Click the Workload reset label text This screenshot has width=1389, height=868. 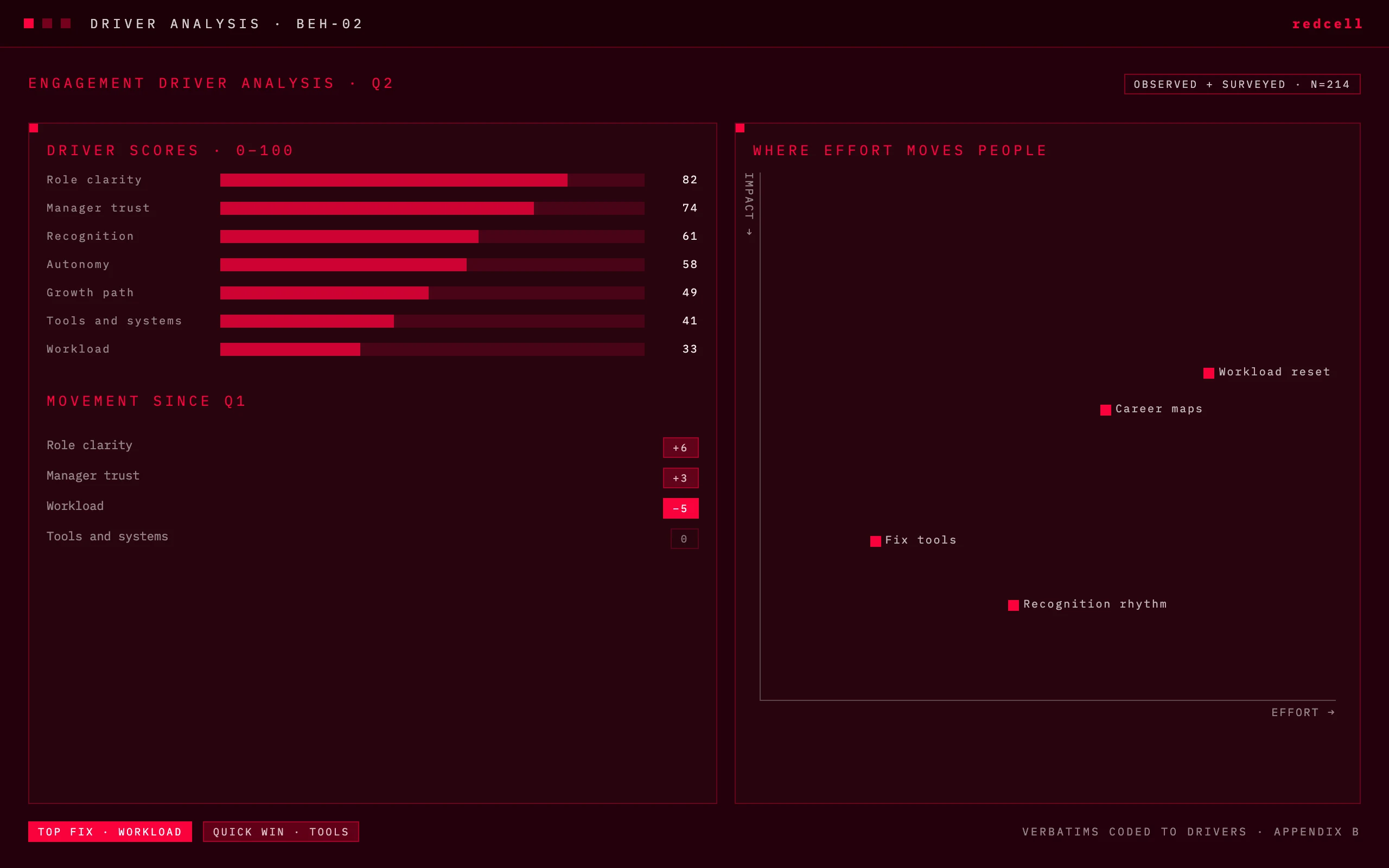pos(1274,372)
